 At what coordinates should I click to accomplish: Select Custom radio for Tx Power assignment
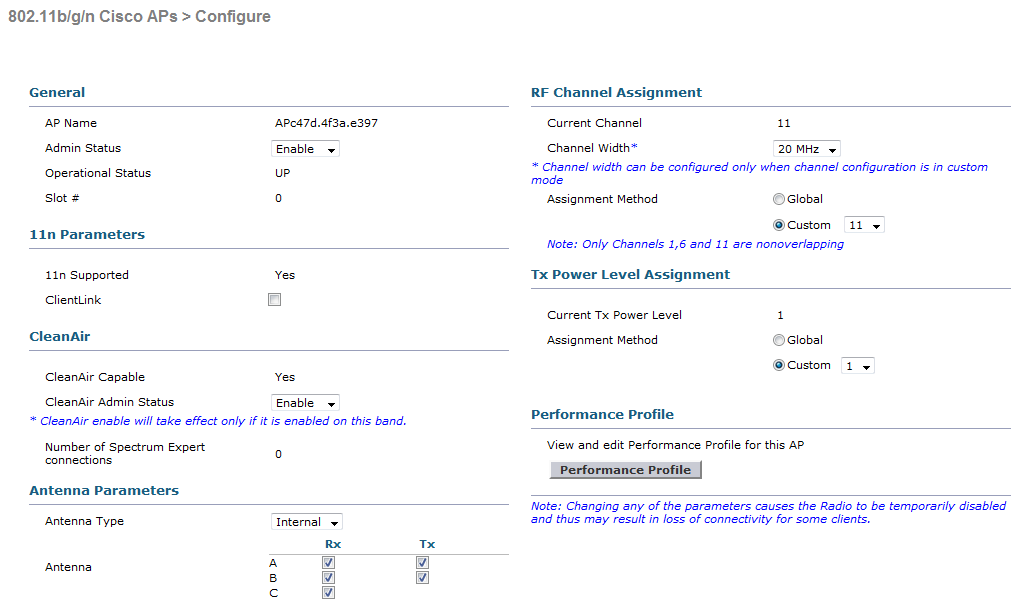[779, 365]
